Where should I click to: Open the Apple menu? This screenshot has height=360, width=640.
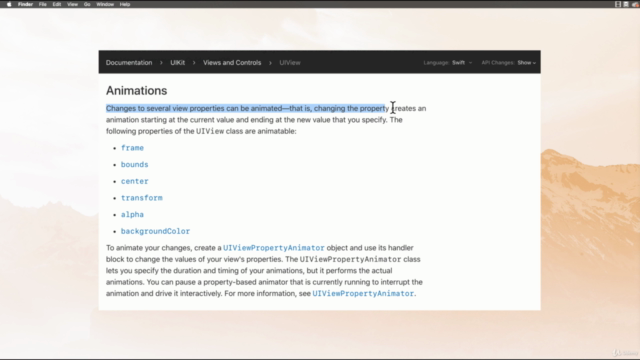[9, 4]
